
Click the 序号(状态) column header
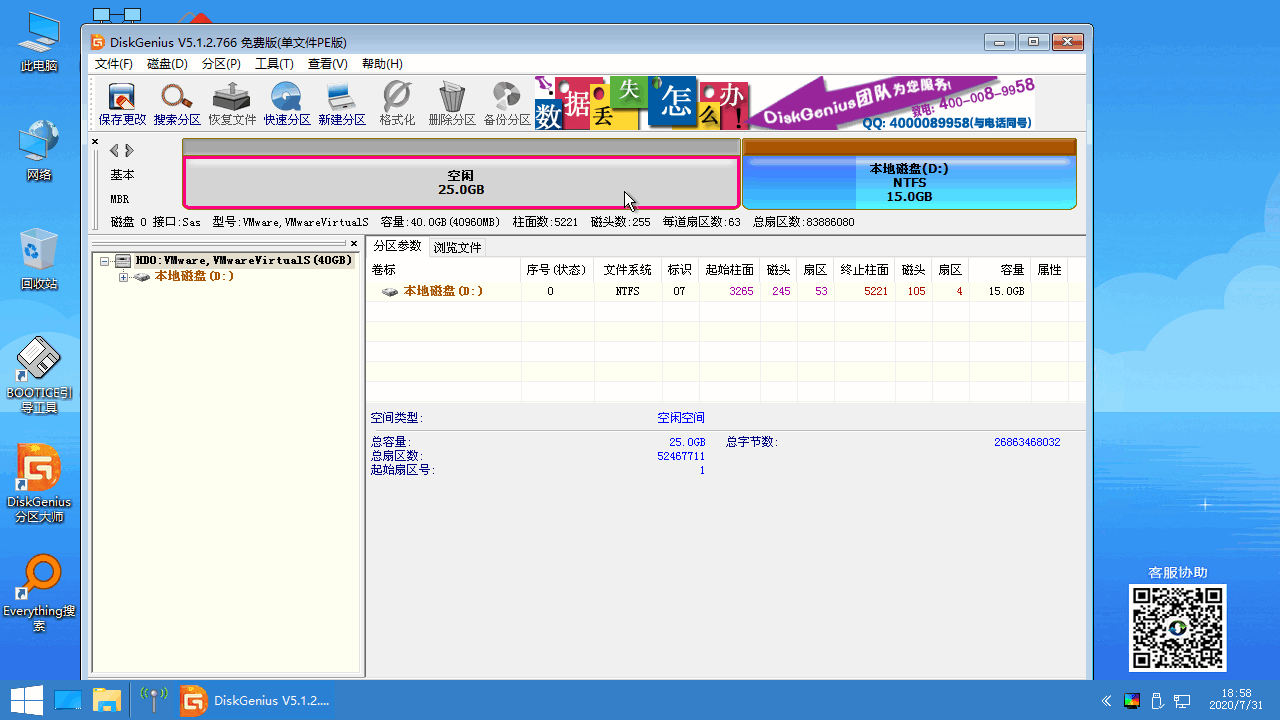point(557,270)
